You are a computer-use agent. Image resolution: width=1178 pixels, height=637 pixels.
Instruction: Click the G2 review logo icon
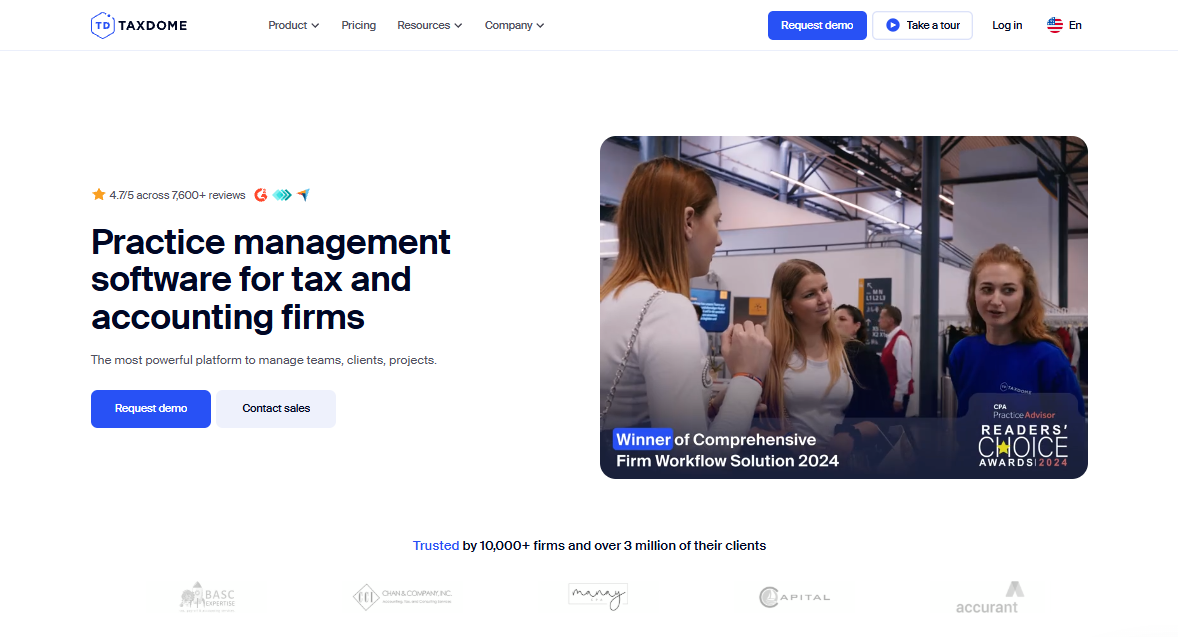point(261,195)
